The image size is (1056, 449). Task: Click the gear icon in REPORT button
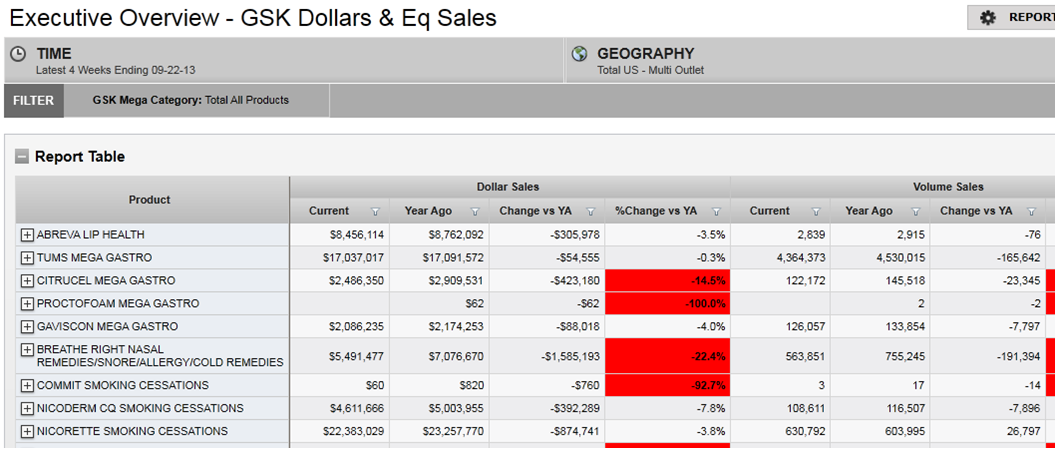tap(987, 18)
